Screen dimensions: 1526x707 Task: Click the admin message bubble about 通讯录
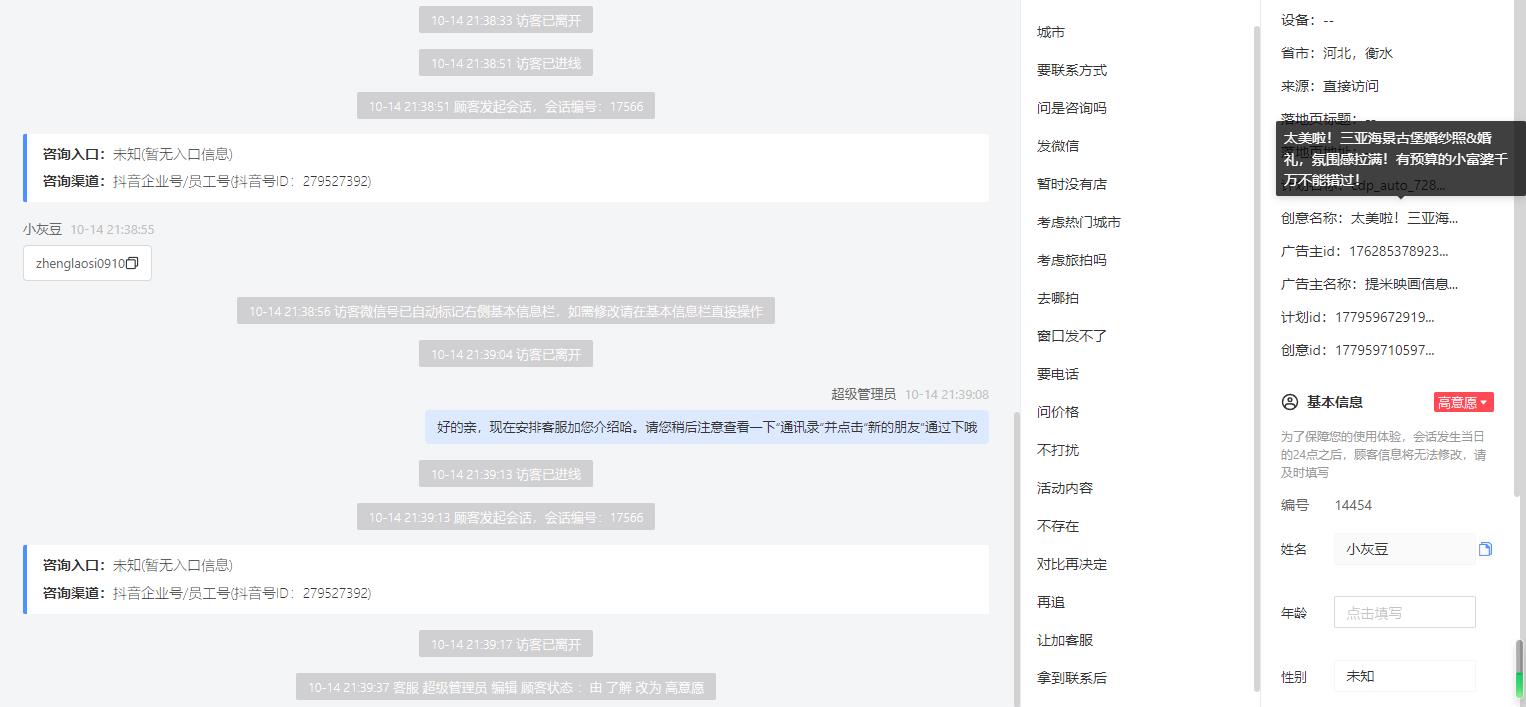tap(707, 427)
